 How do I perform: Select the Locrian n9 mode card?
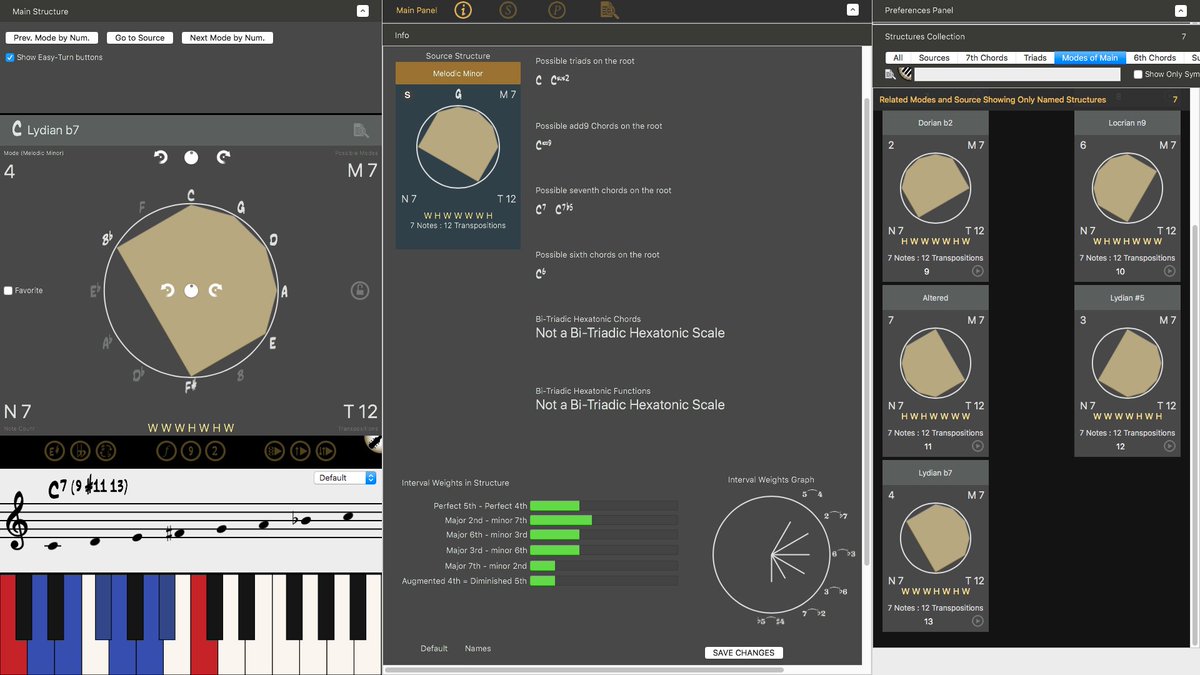point(1127,196)
